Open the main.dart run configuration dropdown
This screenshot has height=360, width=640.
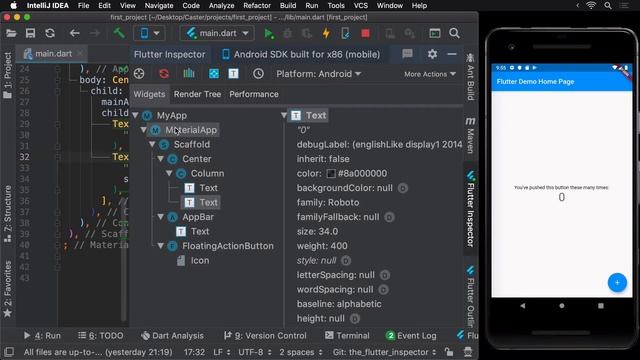pos(217,33)
